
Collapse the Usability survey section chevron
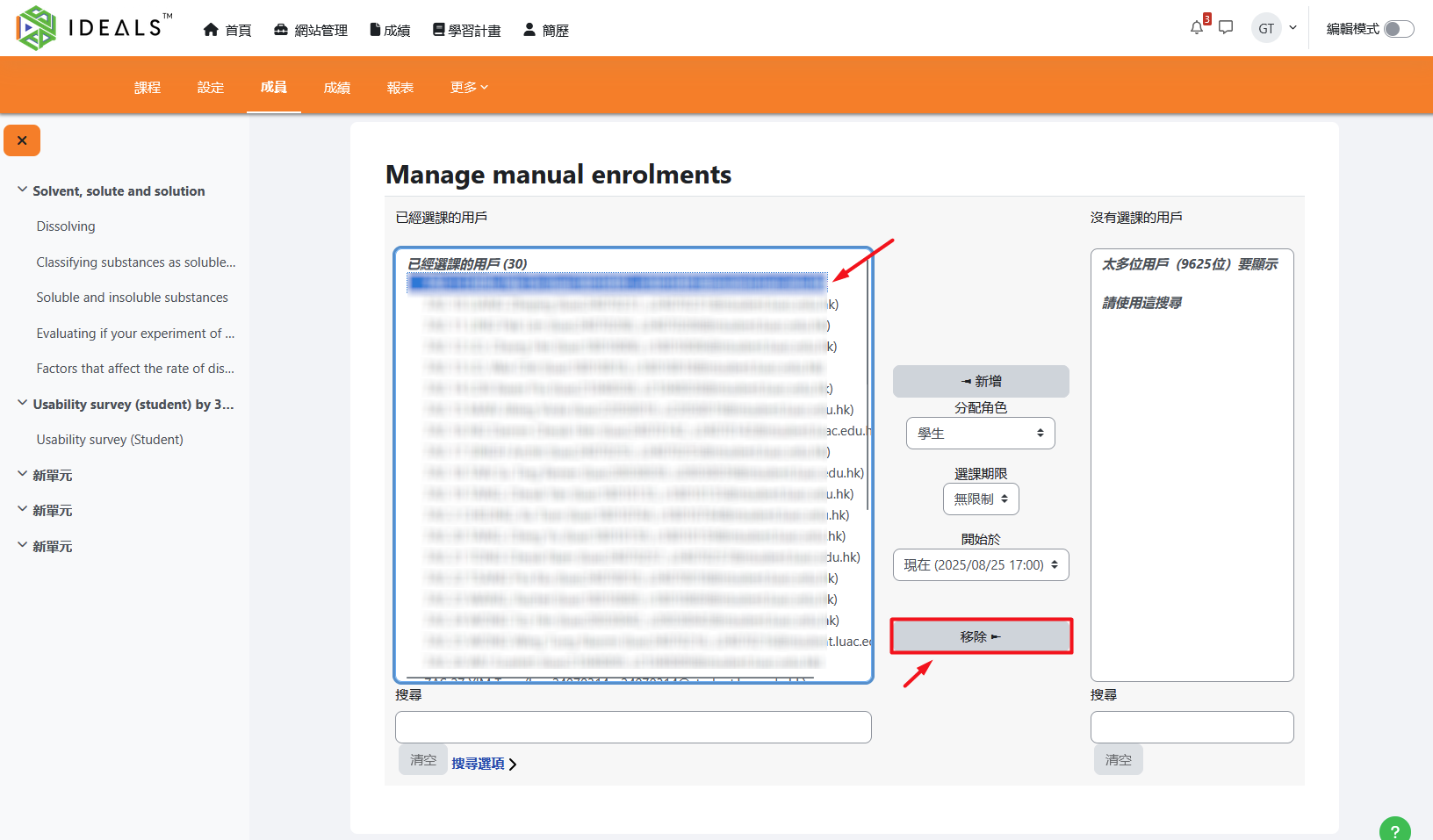click(22, 404)
